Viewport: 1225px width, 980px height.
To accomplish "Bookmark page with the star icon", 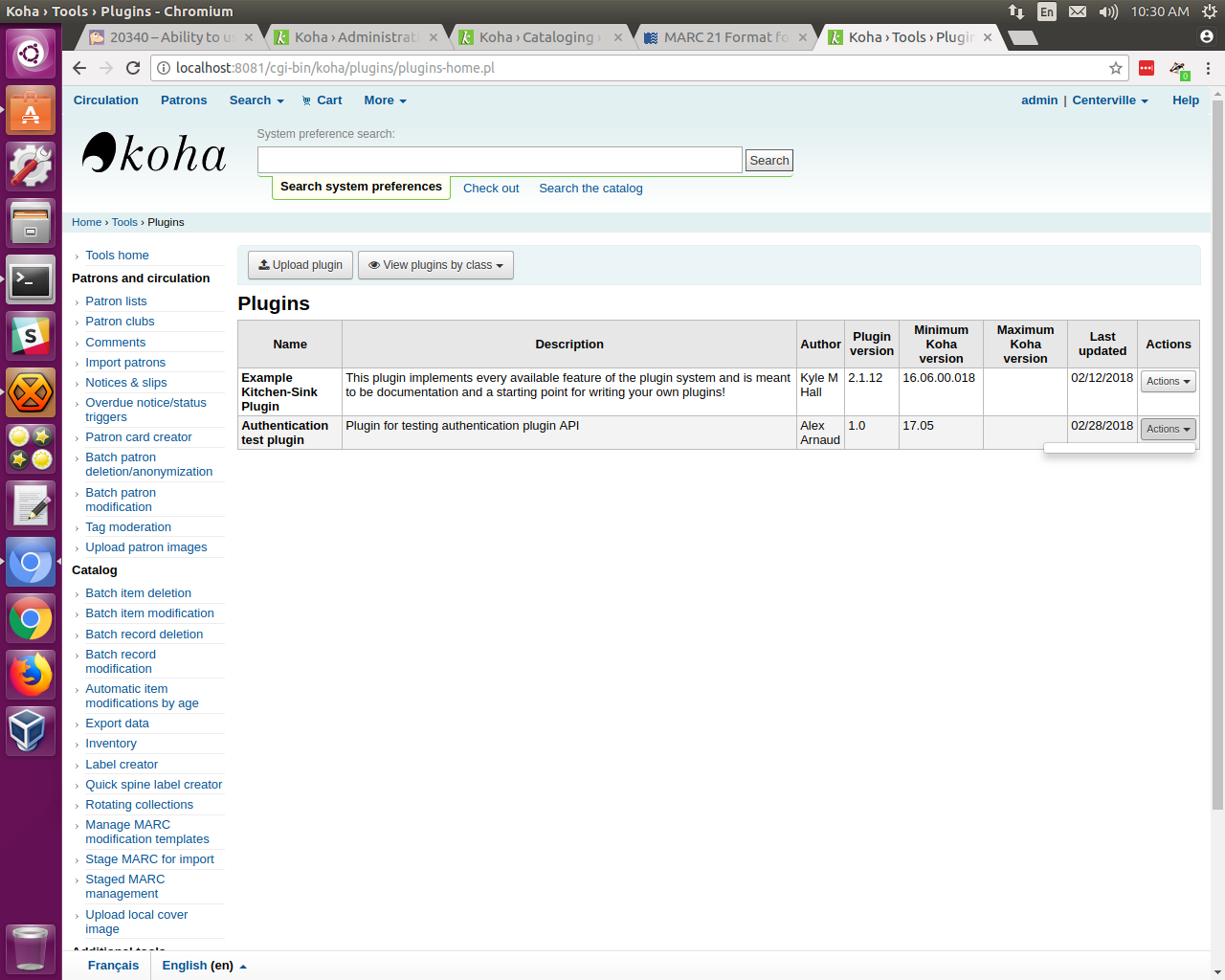I will (x=1115, y=68).
